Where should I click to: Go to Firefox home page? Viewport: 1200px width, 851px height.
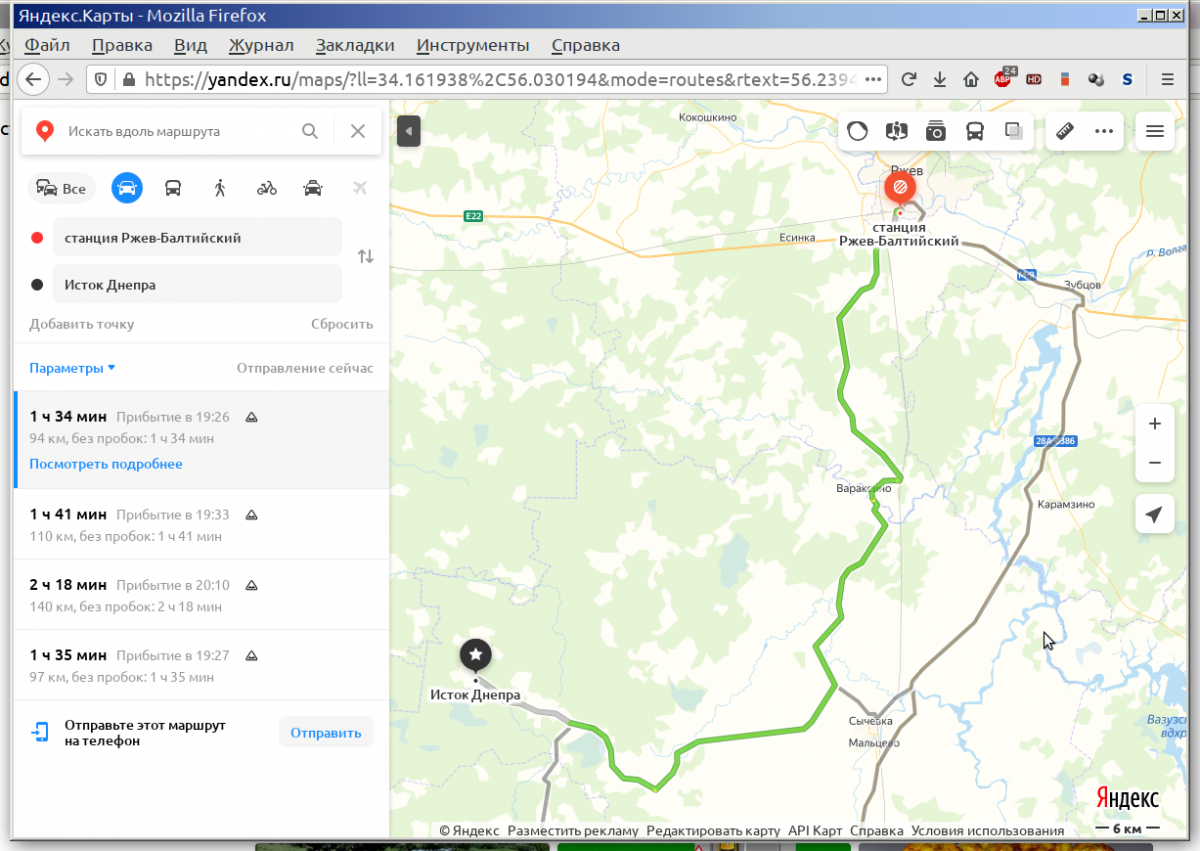point(971,79)
